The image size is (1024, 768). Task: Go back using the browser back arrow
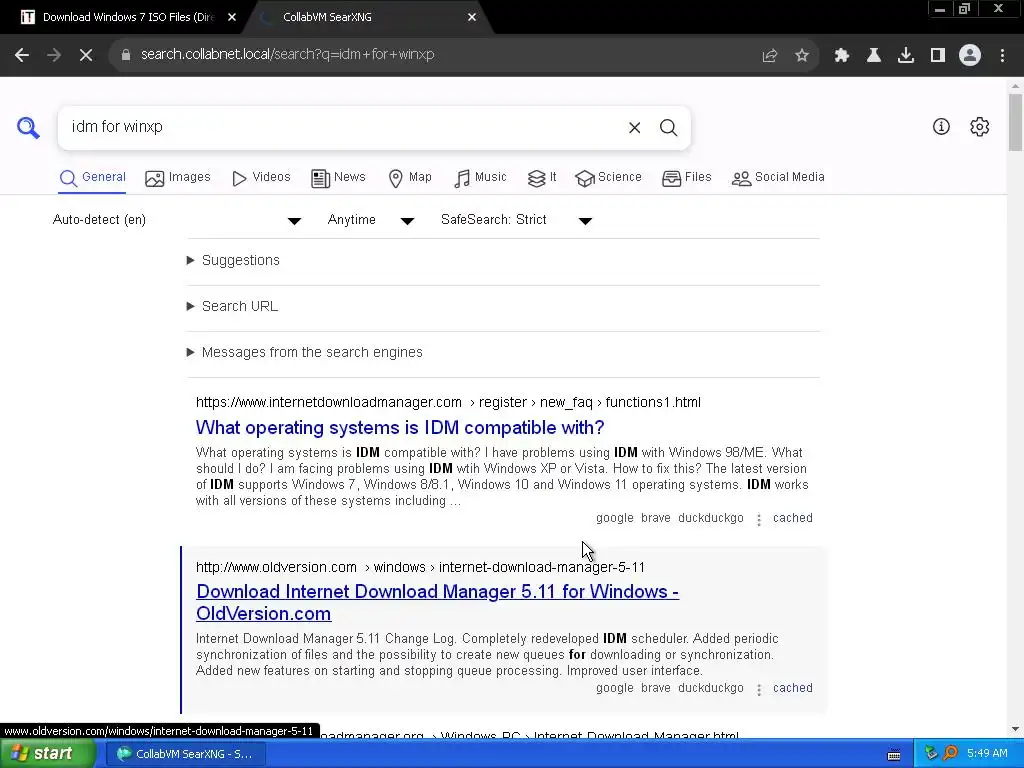pyautogui.click(x=22, y=55)
